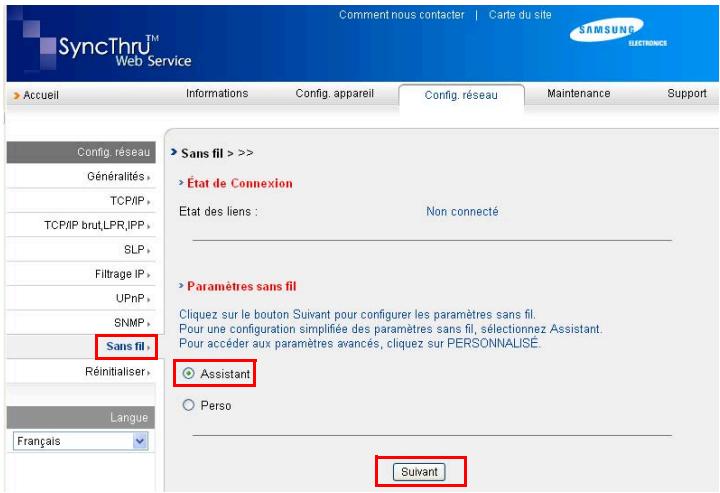Click the Non connecté status text

(x=462, y=212)
